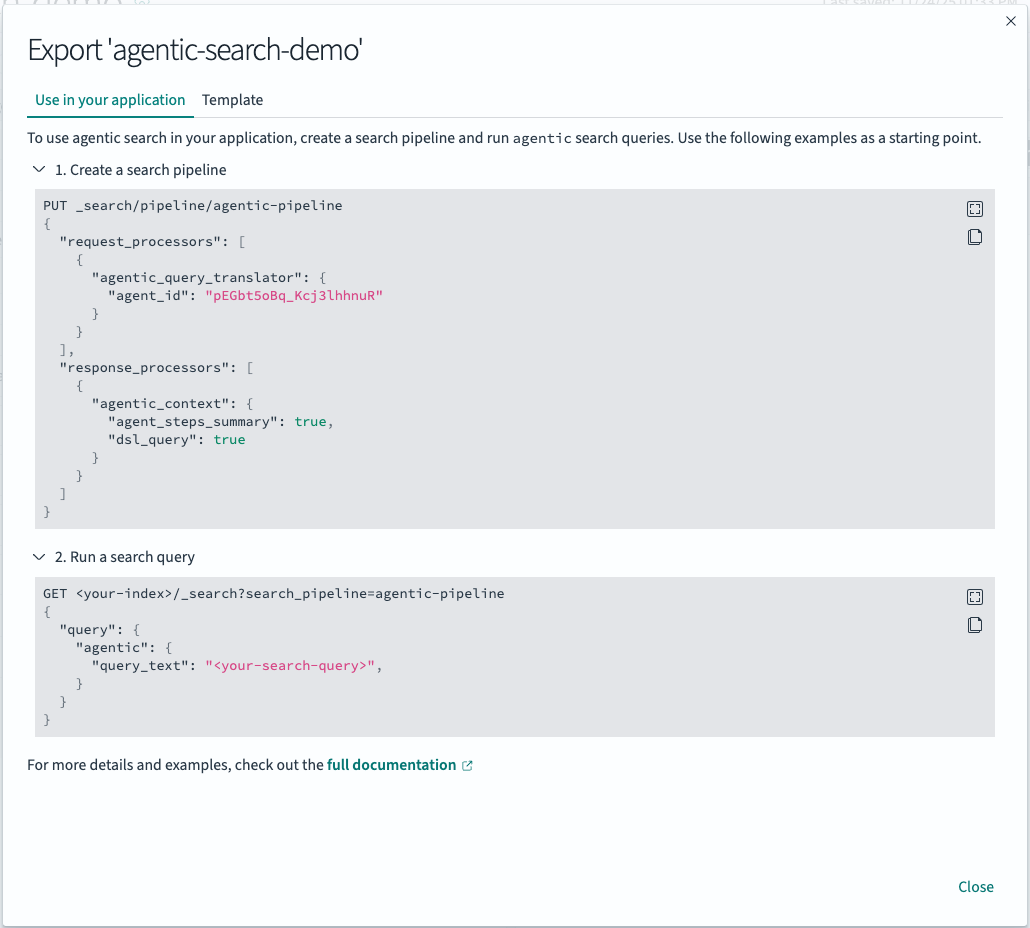Click the agent_steps_summary setting
Viewport: 1030px width, 928px height.
pos(200,421)
